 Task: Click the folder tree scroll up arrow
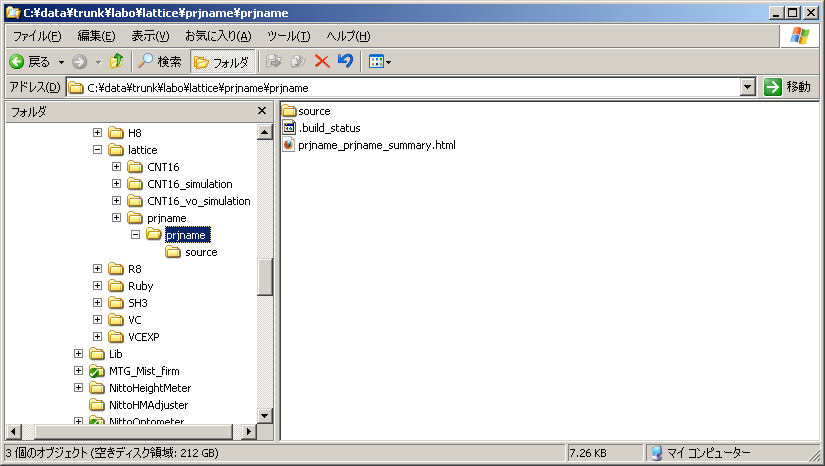click(265, 132)
